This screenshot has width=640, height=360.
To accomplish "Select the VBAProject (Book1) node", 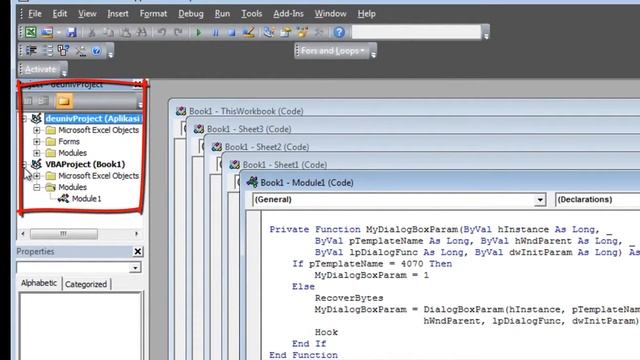I will [85, 164].
